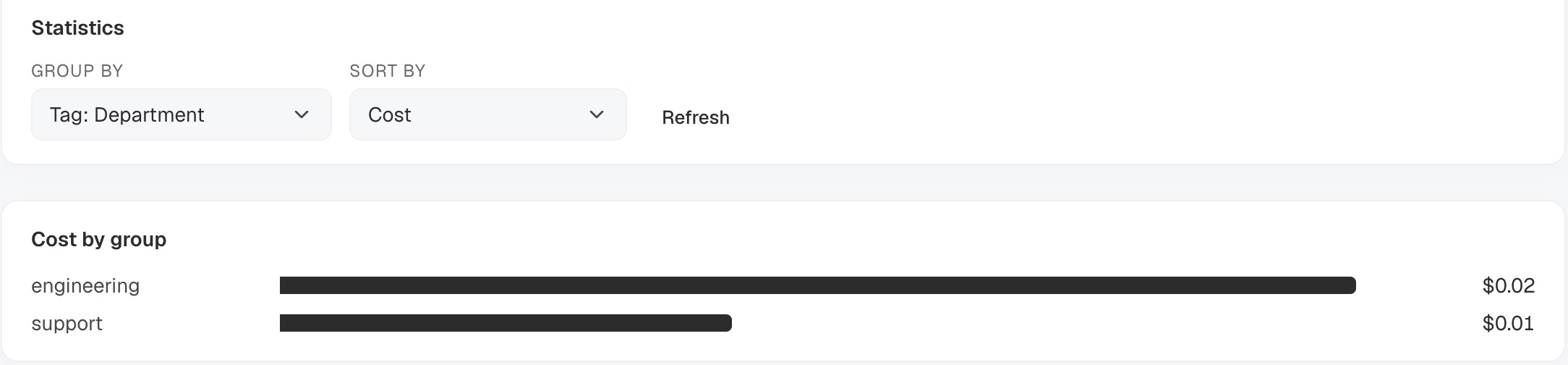
Task: Click the engineering cost bar
Action: coord(817,285)
